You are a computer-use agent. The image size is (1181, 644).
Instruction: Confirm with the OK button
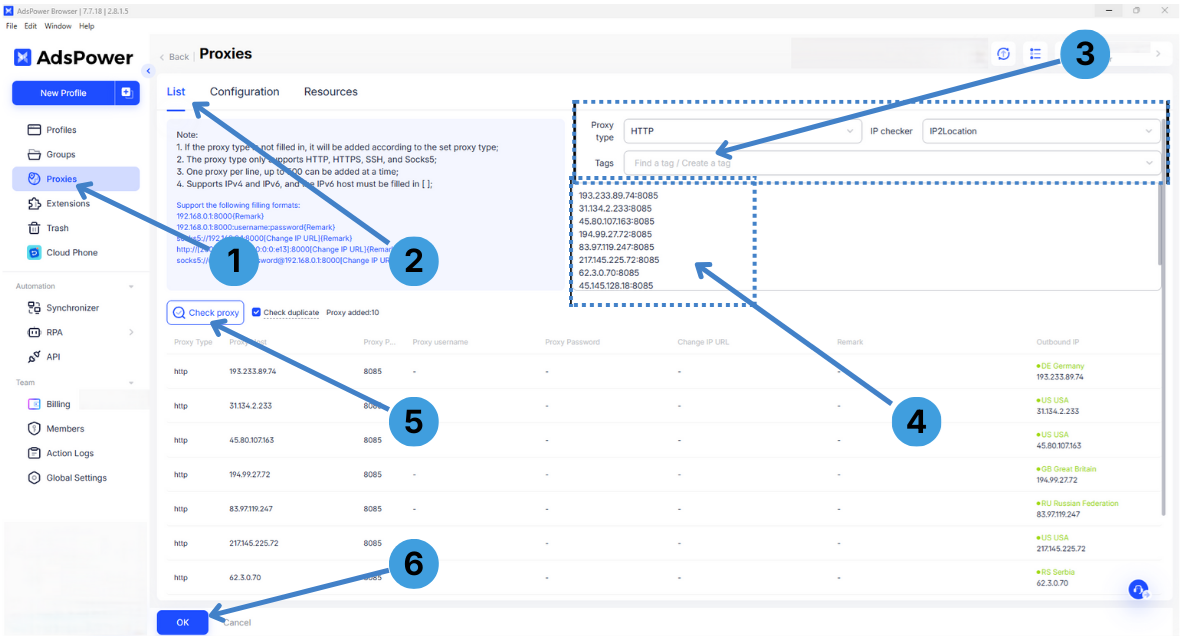point(182,622)
